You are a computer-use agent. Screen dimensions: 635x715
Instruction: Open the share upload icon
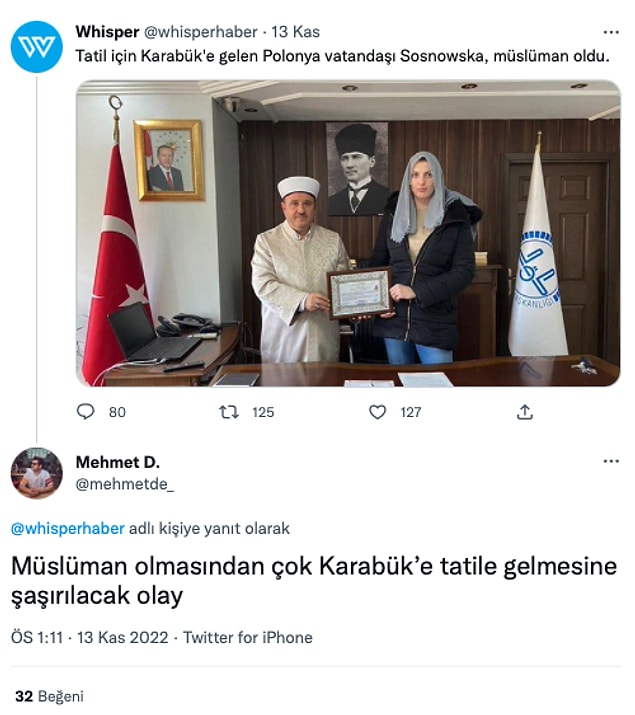525,412
